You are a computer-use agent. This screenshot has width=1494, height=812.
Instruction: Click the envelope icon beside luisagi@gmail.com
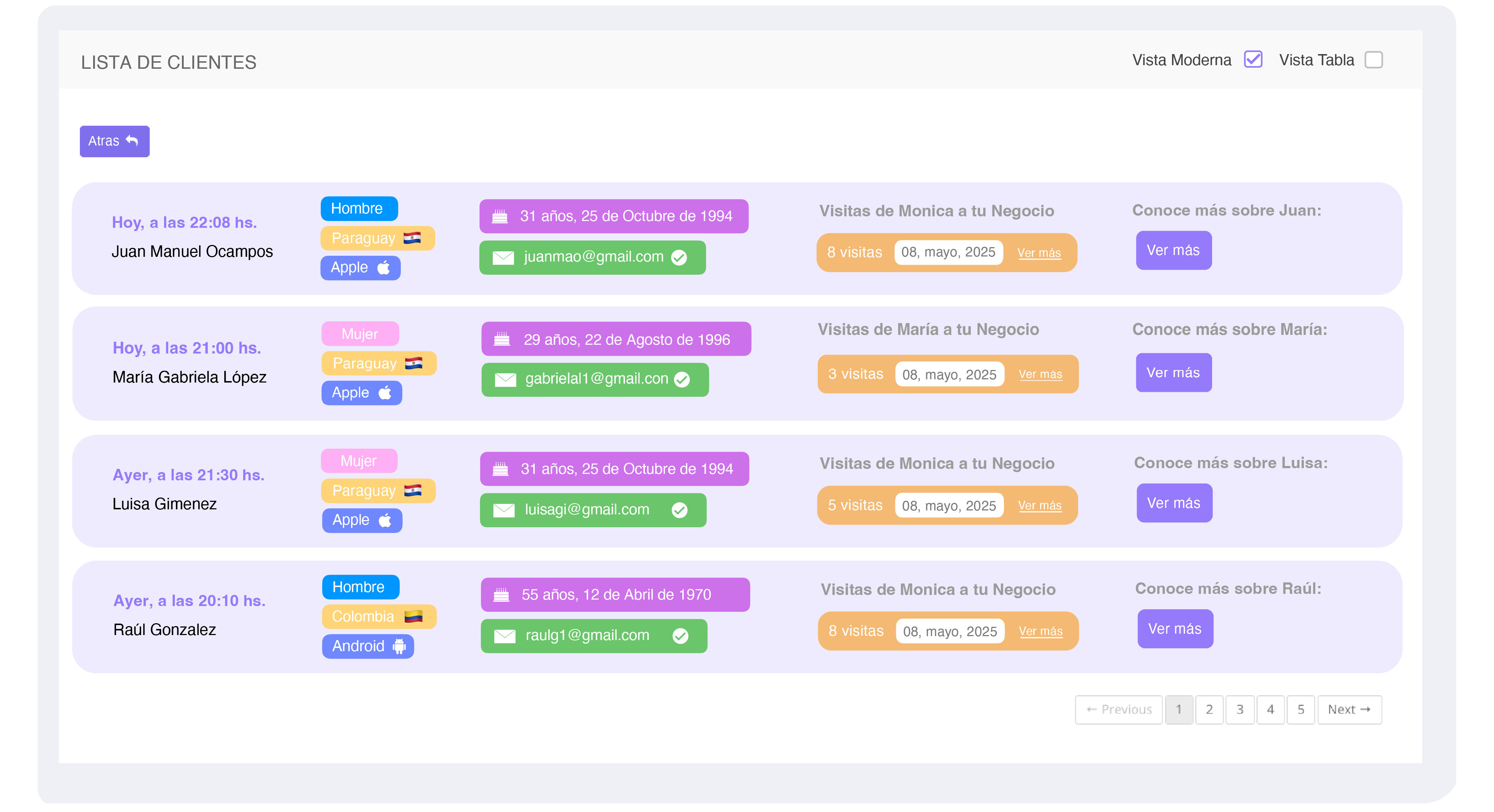click(x=503, y=510)
